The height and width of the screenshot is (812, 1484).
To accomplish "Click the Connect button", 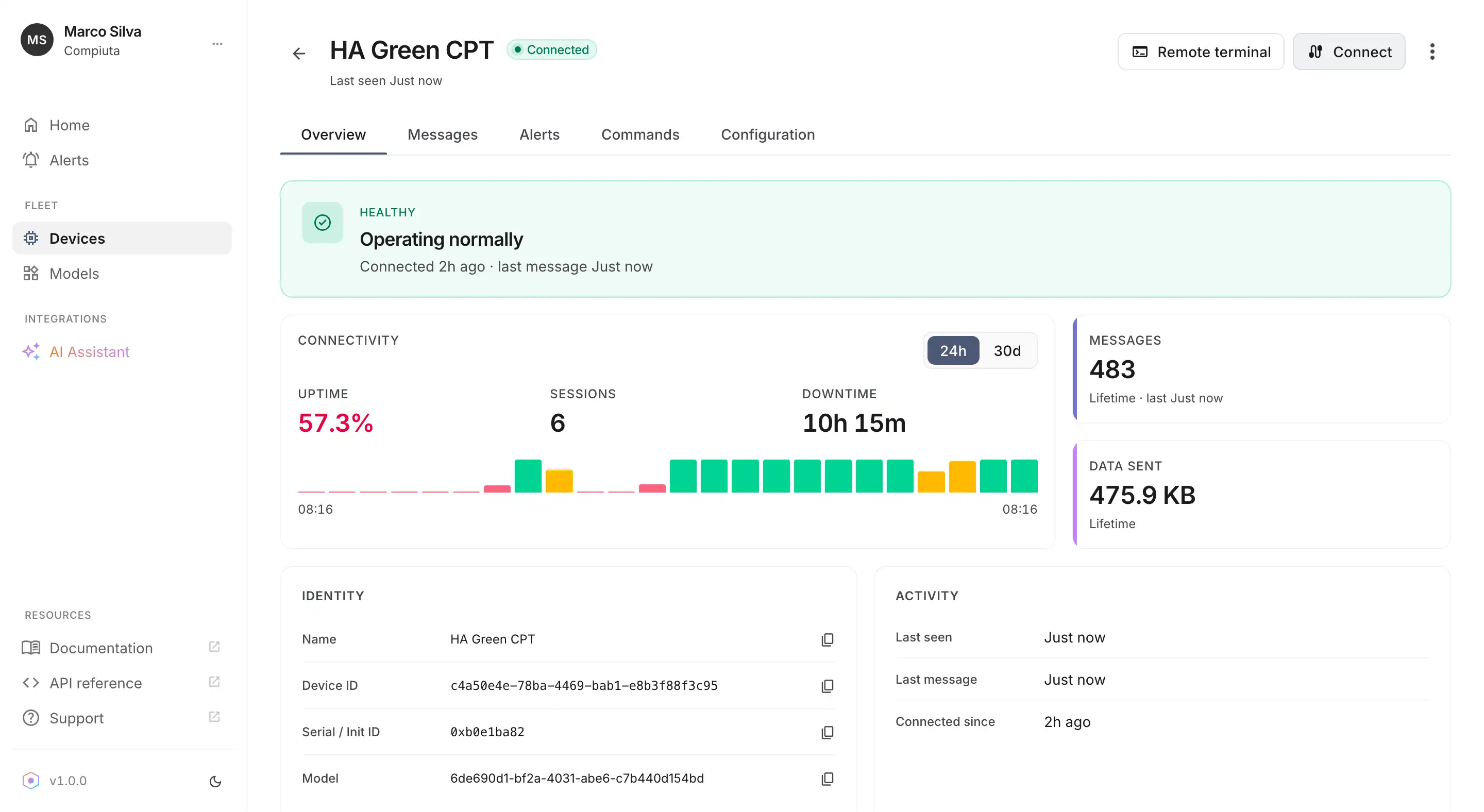I will tap(1349, 52).
